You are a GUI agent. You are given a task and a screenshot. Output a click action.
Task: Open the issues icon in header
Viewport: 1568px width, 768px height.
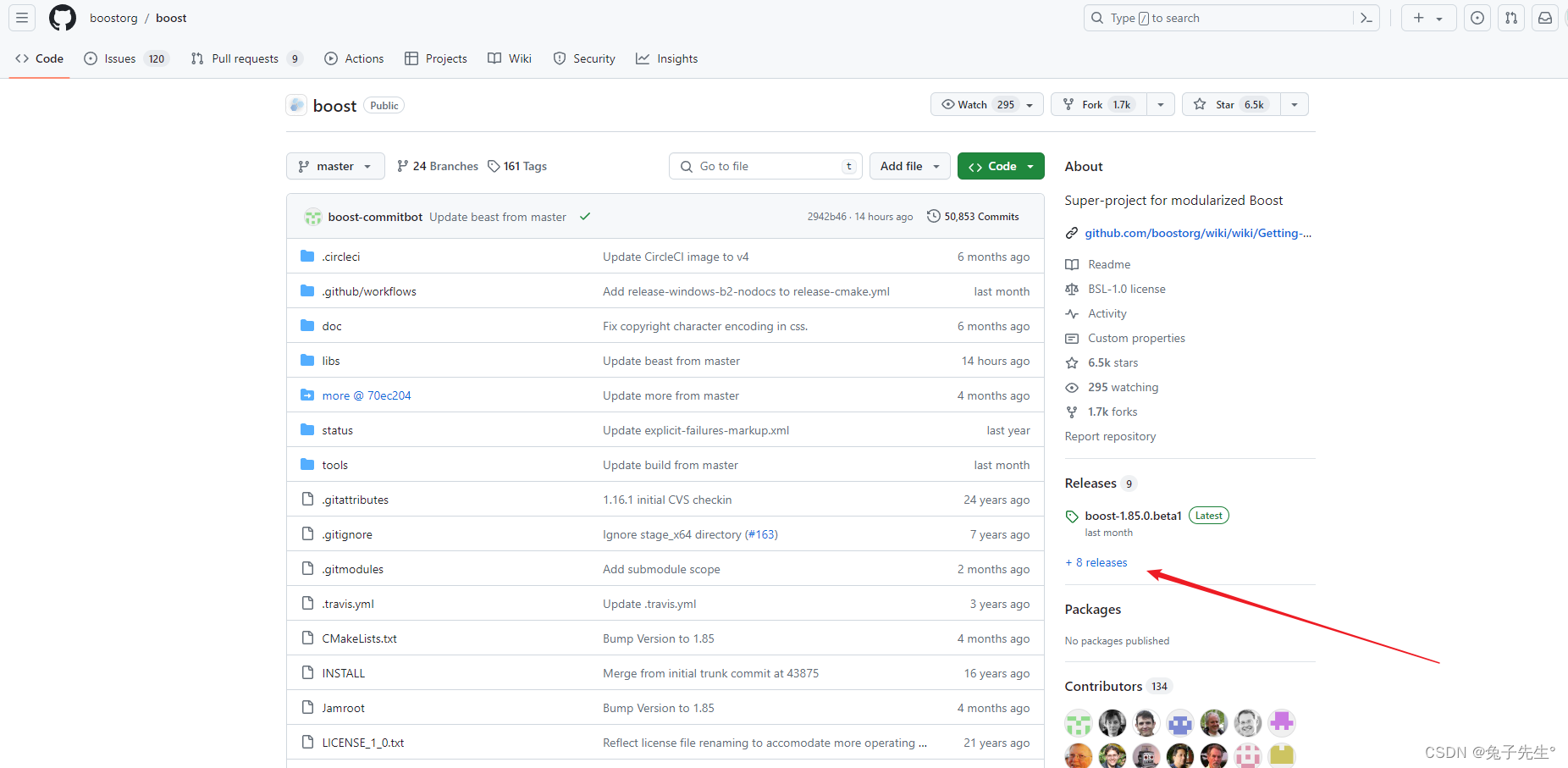tap(1477, 18)
